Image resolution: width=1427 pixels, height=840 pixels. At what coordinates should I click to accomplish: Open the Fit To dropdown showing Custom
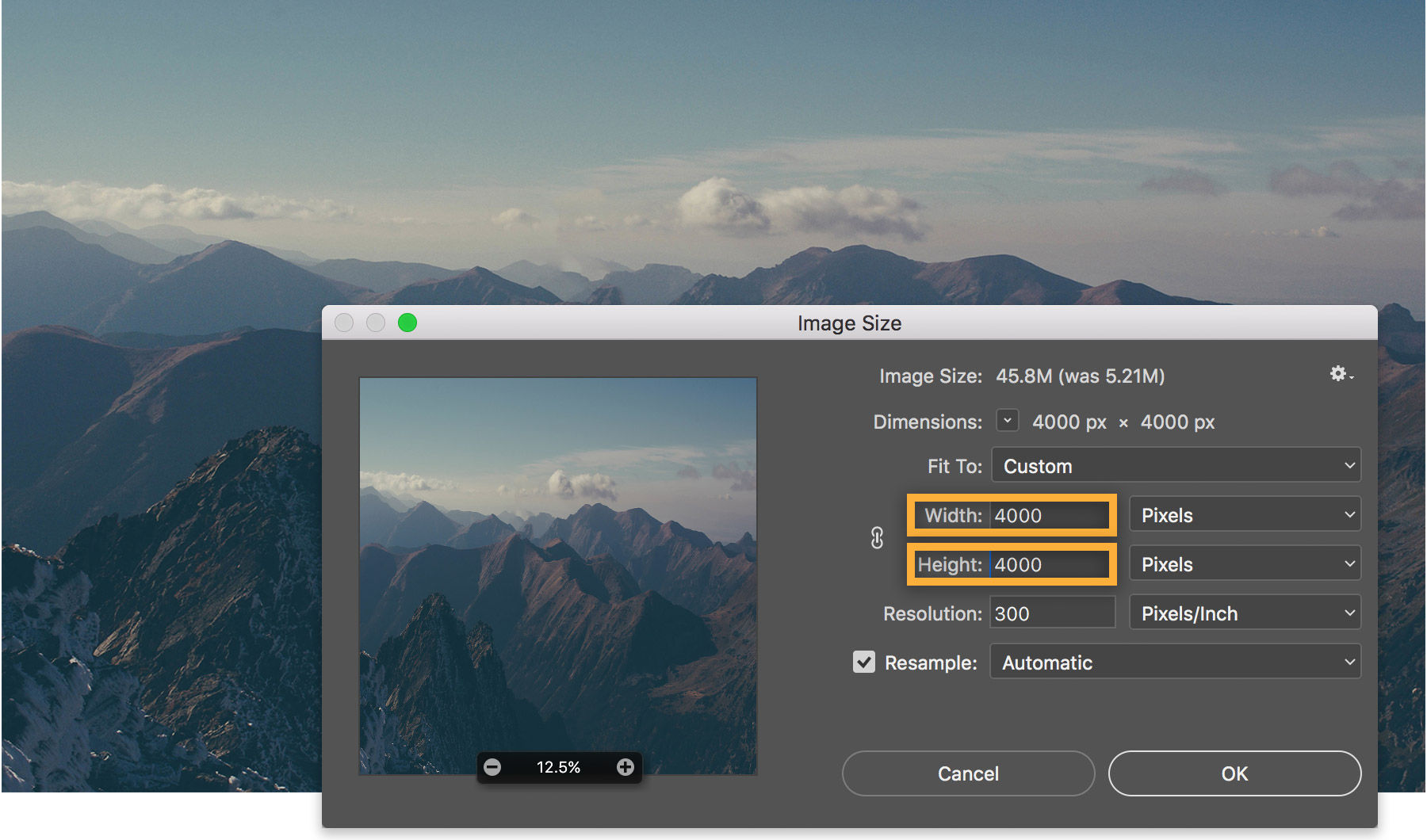[1176, 465]
